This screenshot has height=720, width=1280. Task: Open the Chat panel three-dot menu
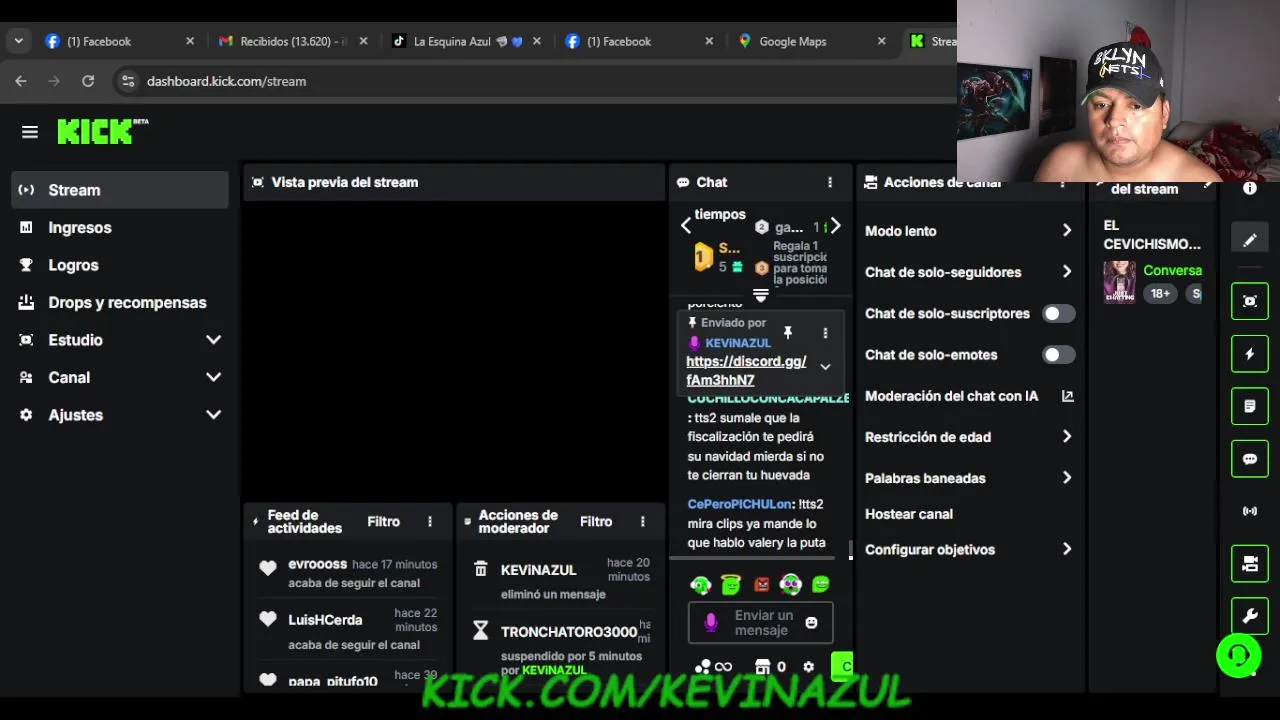pos(829,182)
